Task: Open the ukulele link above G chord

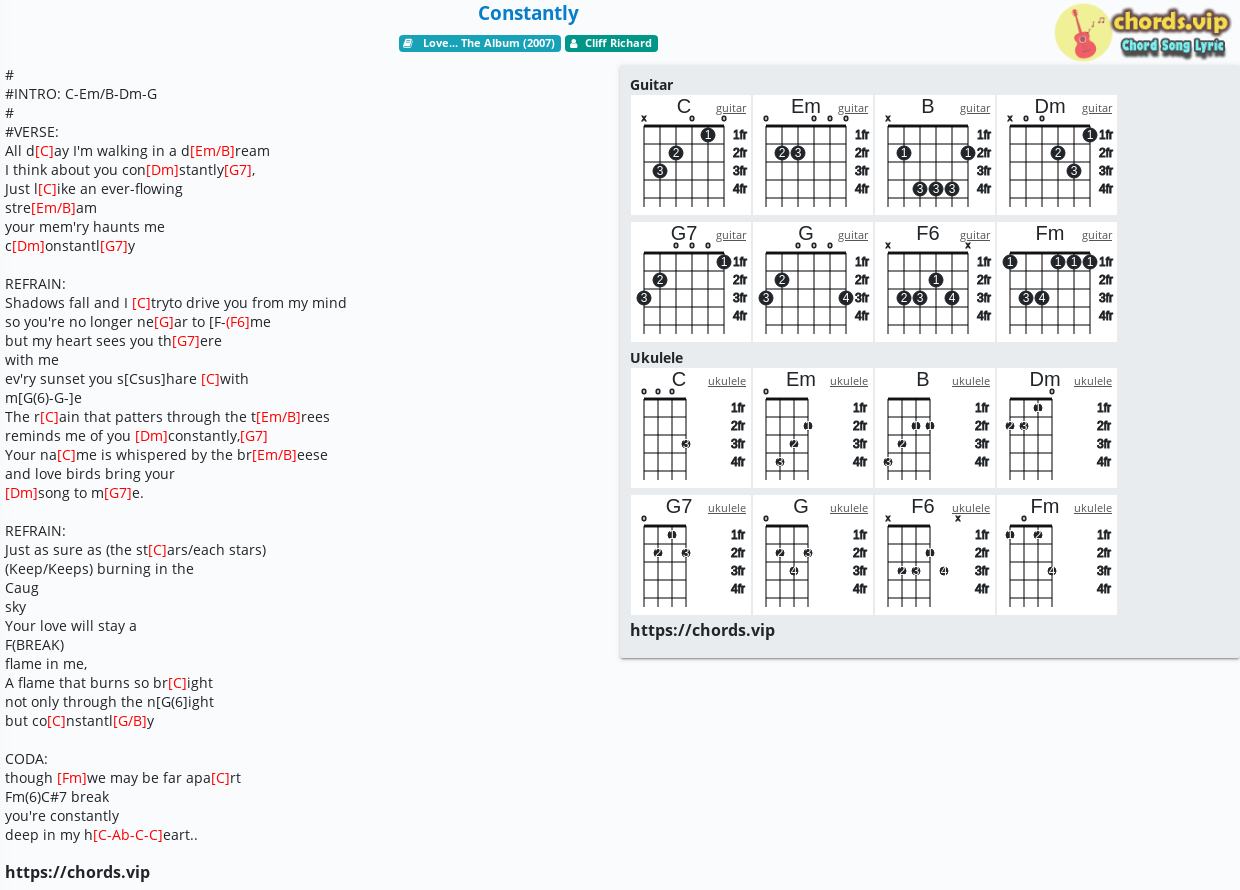Action: [x=849, y=508]
